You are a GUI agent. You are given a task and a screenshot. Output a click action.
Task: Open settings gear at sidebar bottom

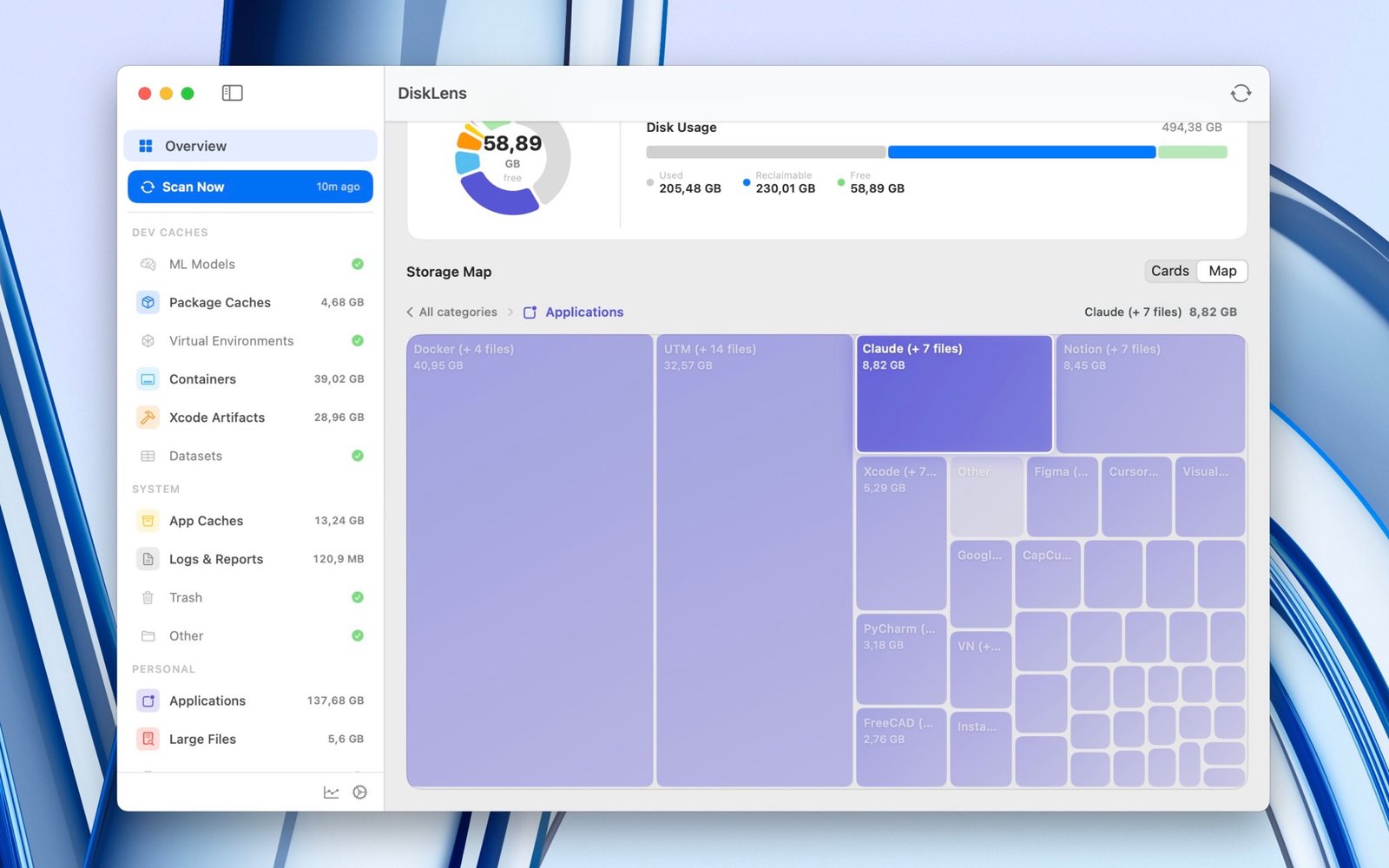[359, 792]
